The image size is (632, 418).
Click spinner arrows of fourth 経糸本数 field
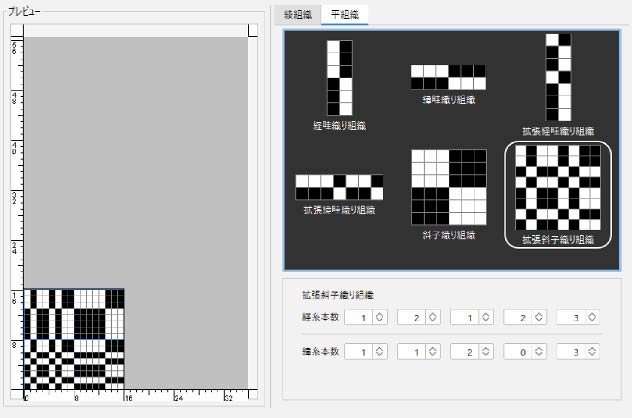coord(539,317)
